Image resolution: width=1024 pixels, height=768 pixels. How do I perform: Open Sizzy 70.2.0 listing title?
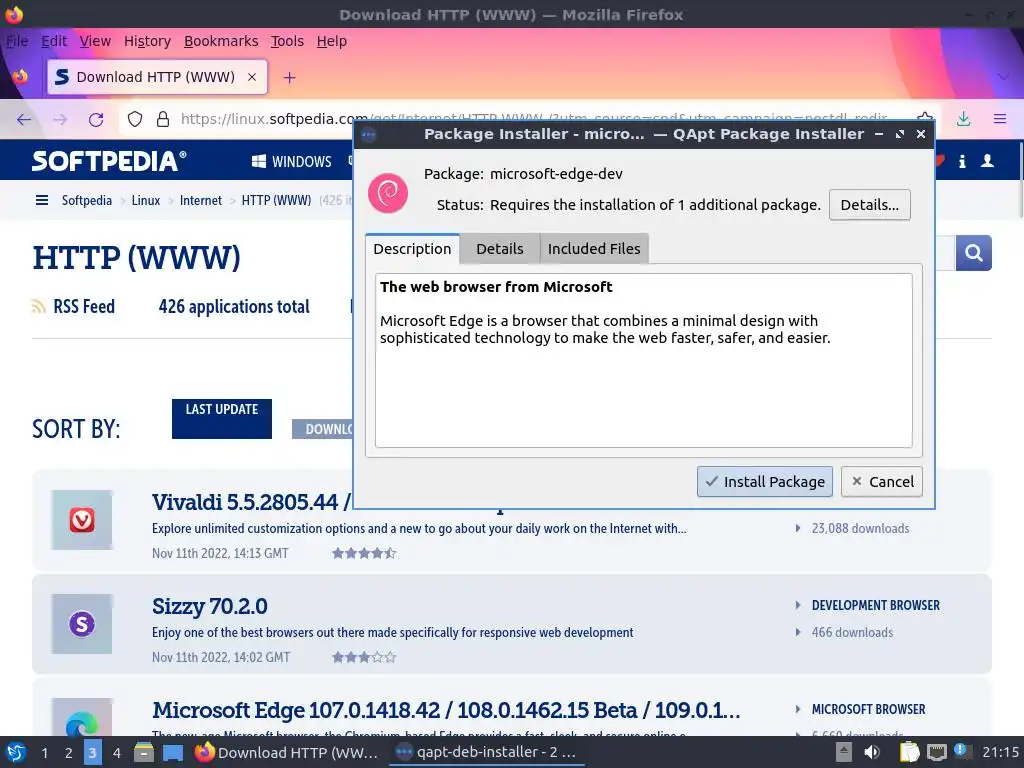tap(210, 606)
